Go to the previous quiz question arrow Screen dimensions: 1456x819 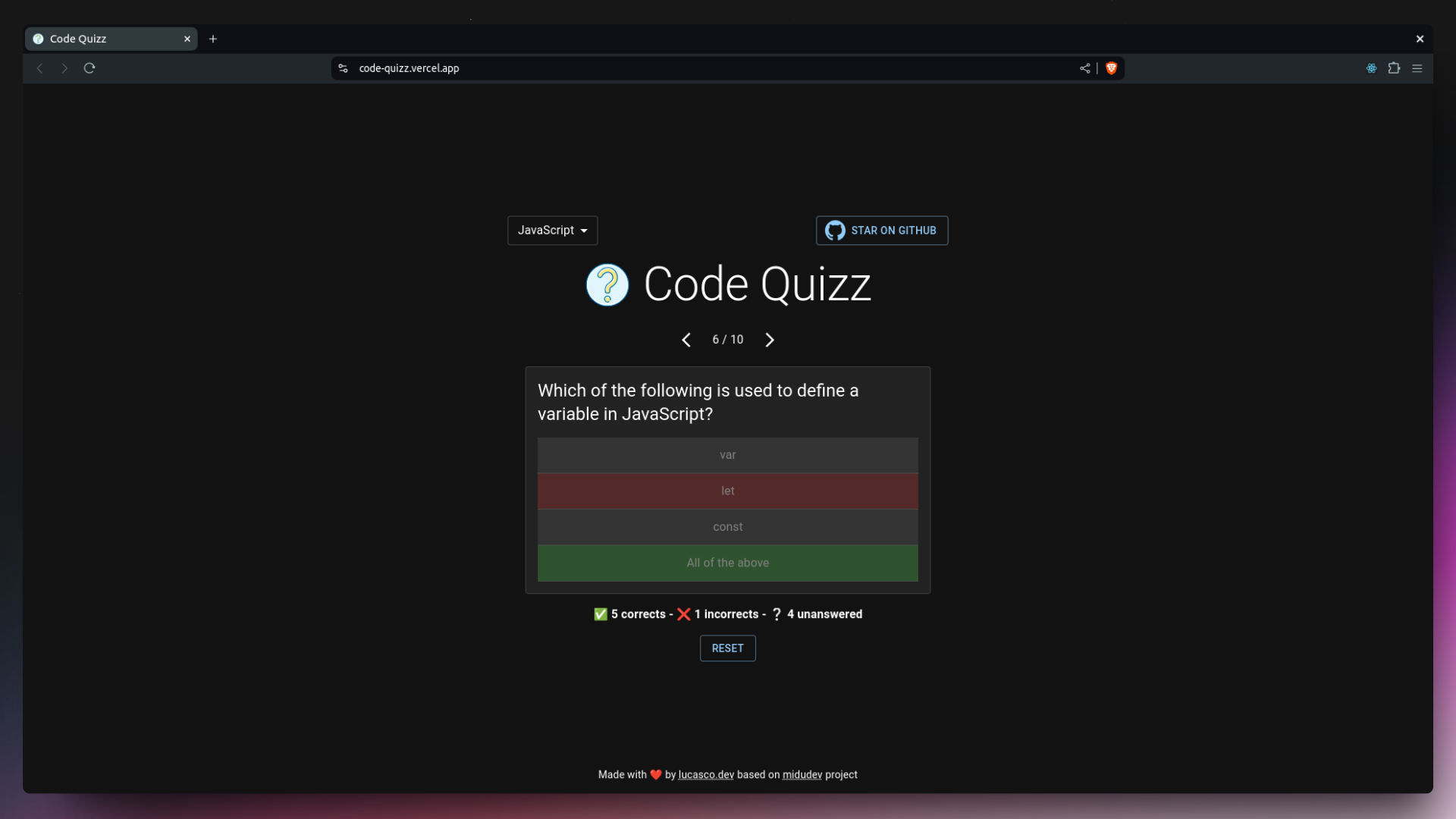[x=686, y=340]
